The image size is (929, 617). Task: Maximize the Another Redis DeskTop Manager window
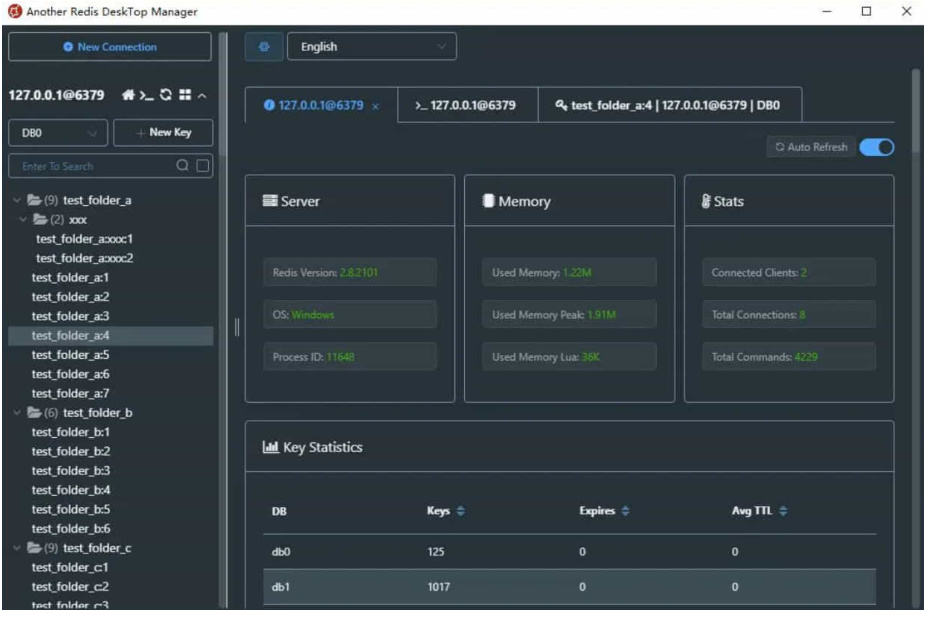(866, 11)
